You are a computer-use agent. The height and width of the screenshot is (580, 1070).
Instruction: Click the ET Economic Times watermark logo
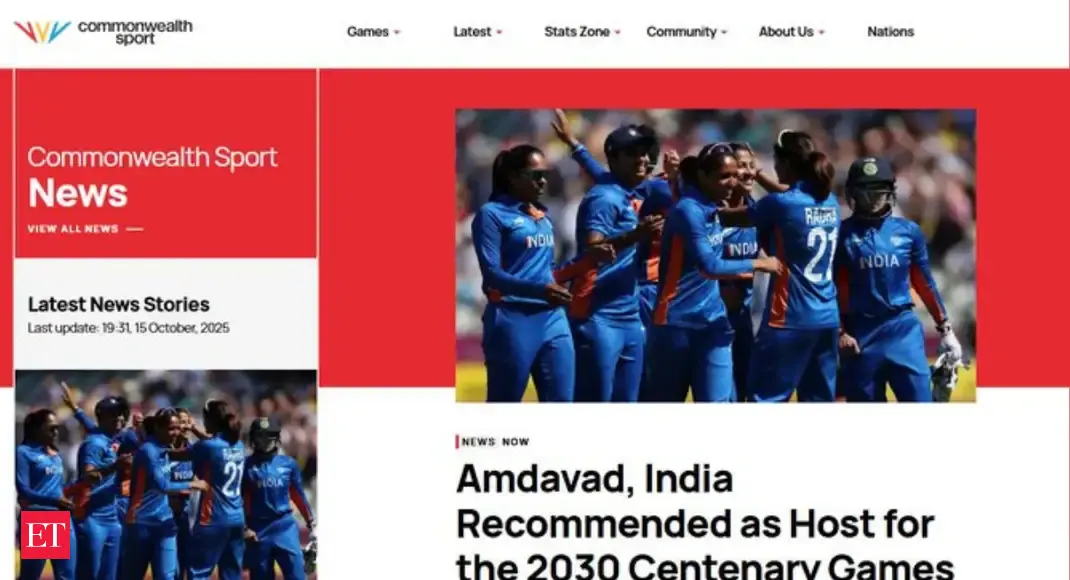45,535
